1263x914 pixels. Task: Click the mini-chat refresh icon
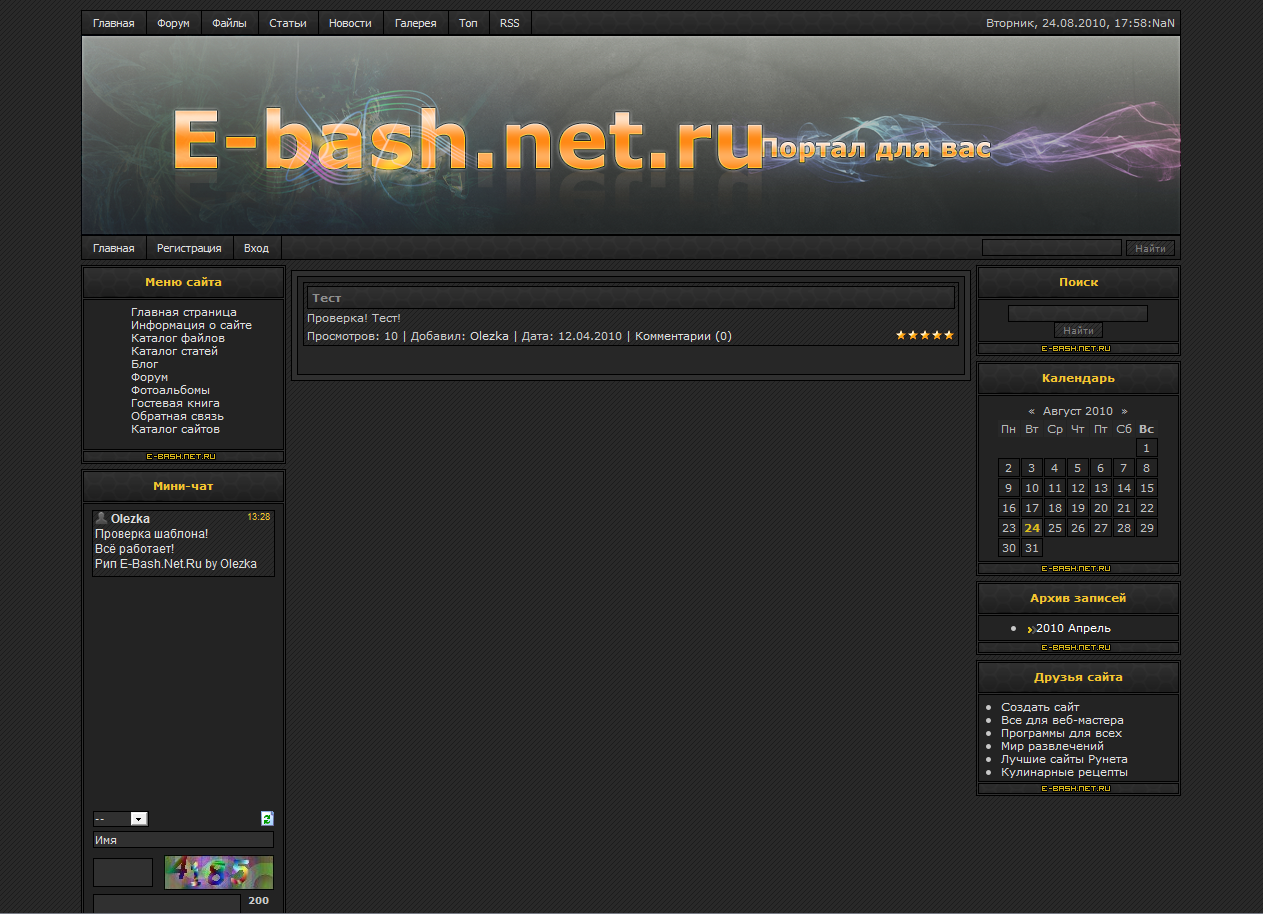[267, 818]
